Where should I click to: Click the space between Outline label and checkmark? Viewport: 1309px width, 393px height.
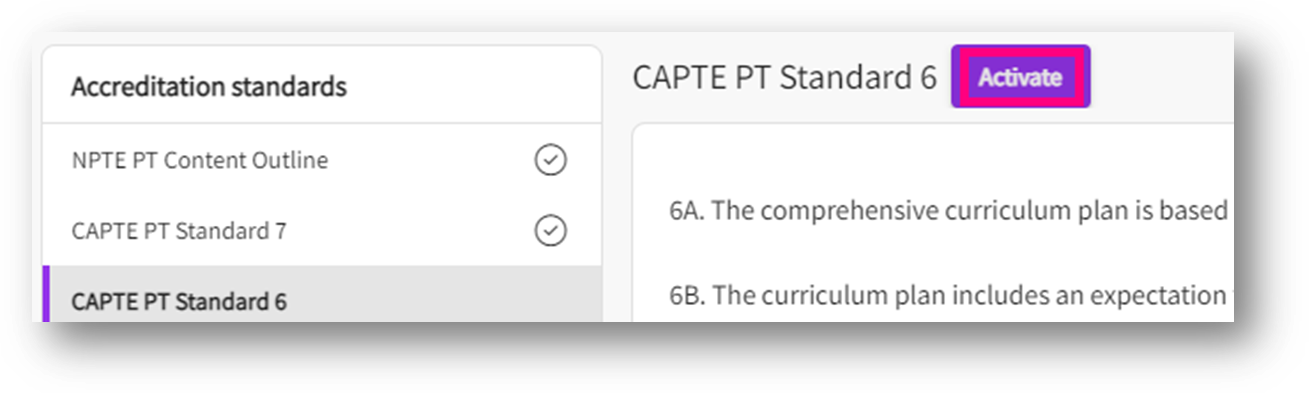[x=430, y=160]
